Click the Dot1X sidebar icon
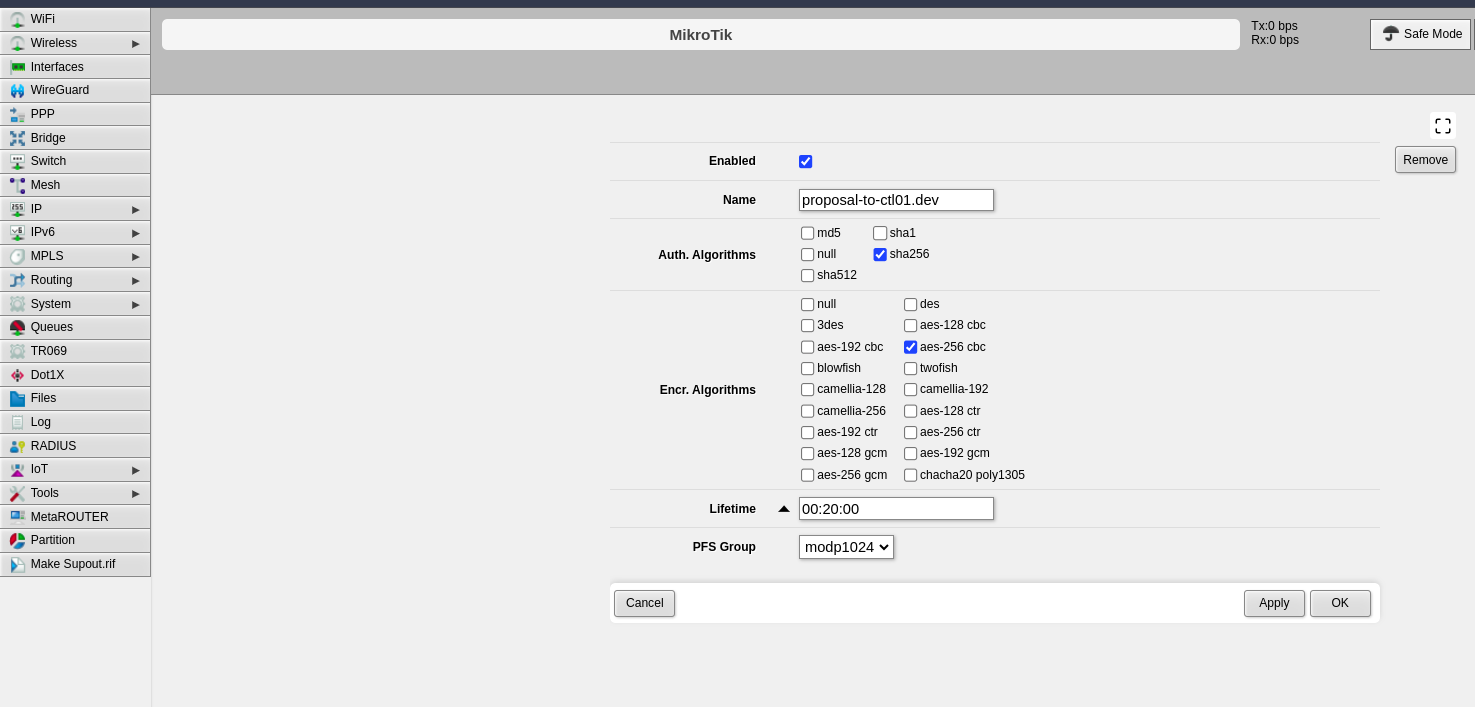The image size is (1475, 707). pyautogui.click(x=17, y=375)
